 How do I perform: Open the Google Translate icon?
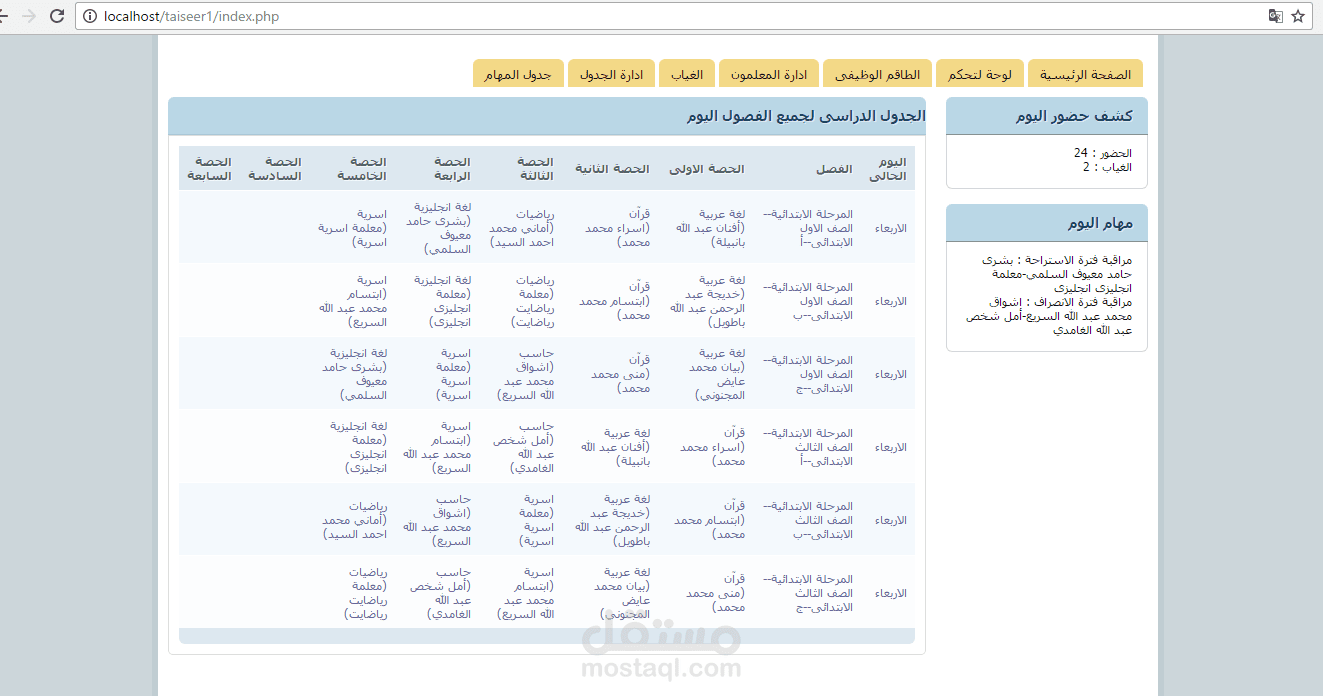click(1275, 16)
